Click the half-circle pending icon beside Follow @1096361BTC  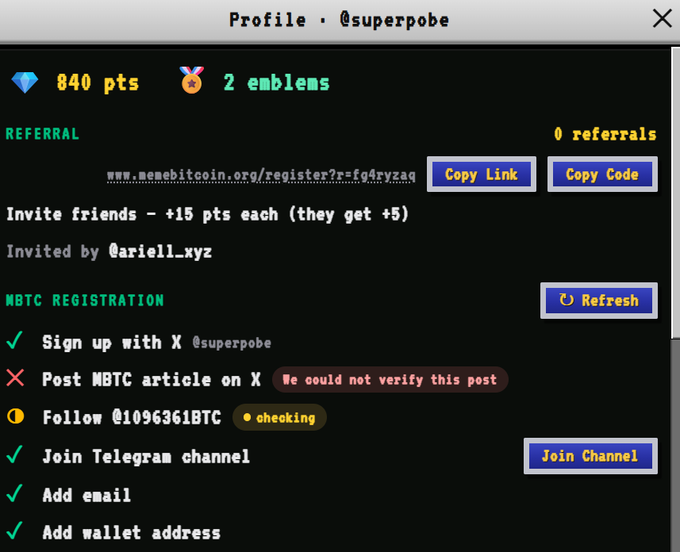click(x=16, y=416)
